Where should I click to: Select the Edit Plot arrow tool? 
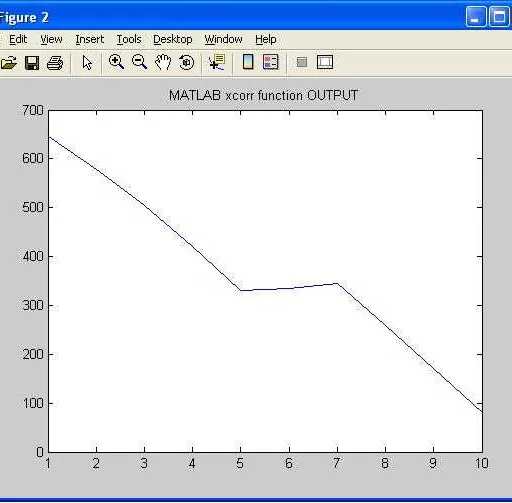coord(87,62)
